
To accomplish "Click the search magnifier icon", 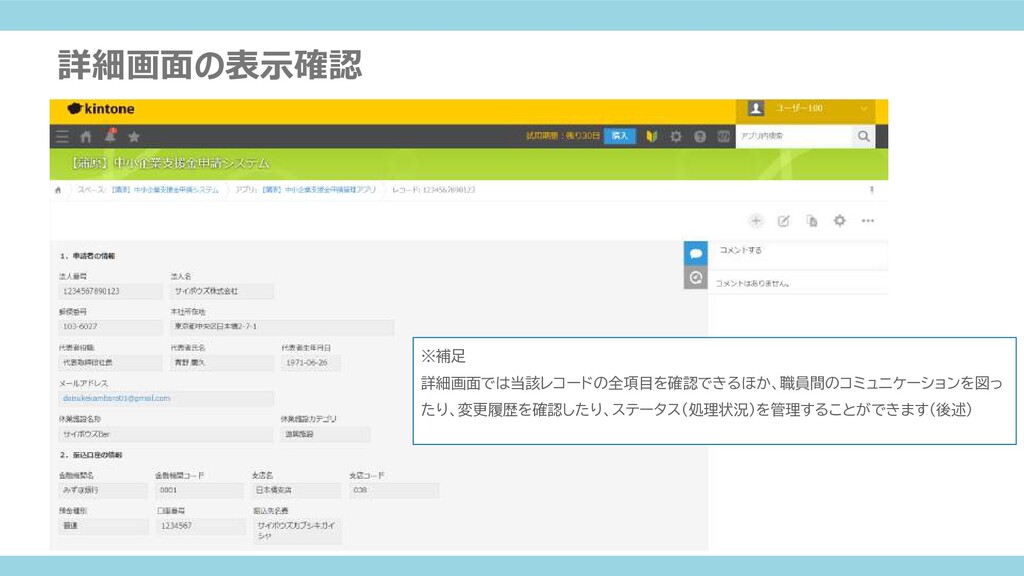I will tap(863, 136).
